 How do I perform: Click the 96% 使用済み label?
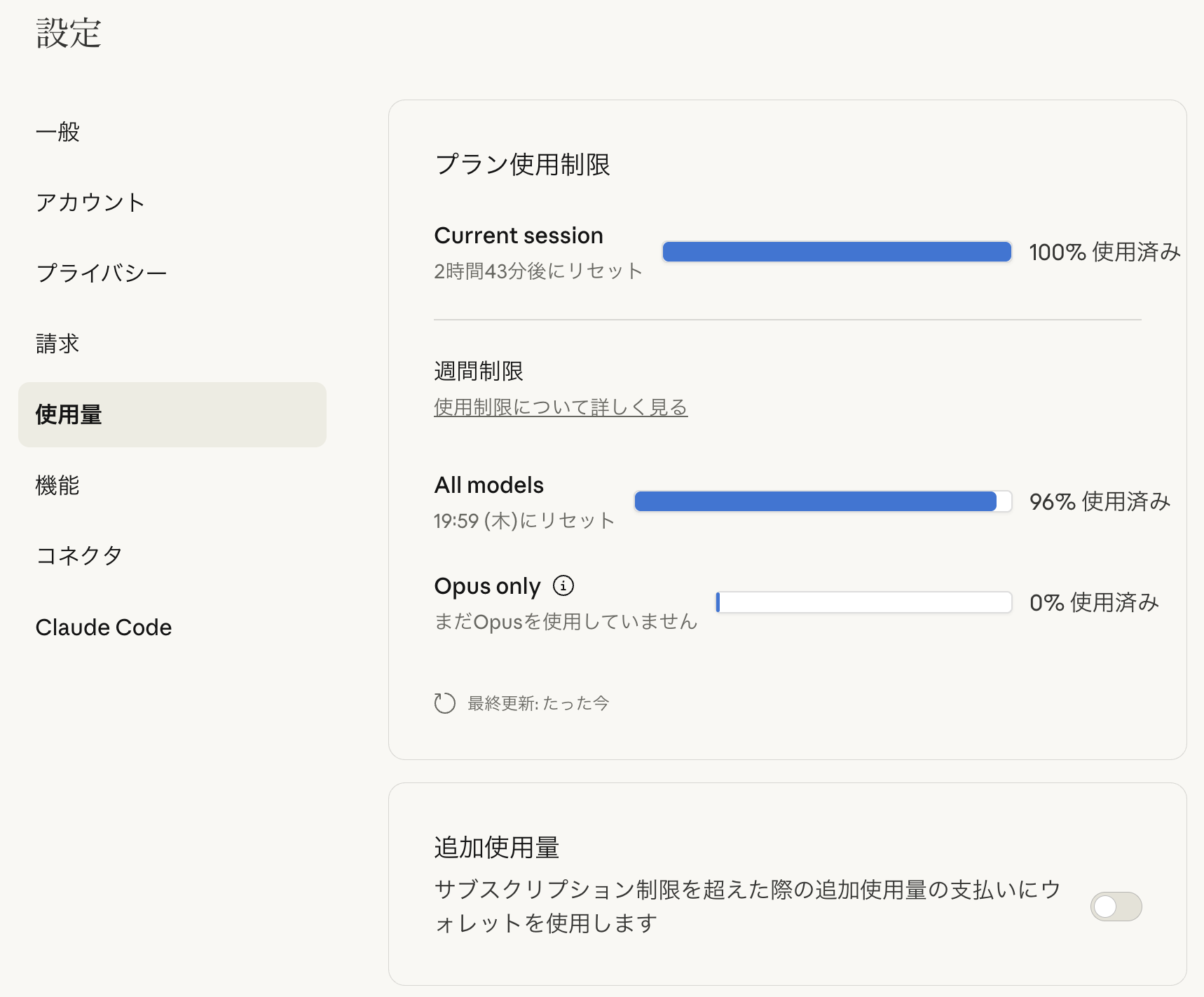point(1100,501)
